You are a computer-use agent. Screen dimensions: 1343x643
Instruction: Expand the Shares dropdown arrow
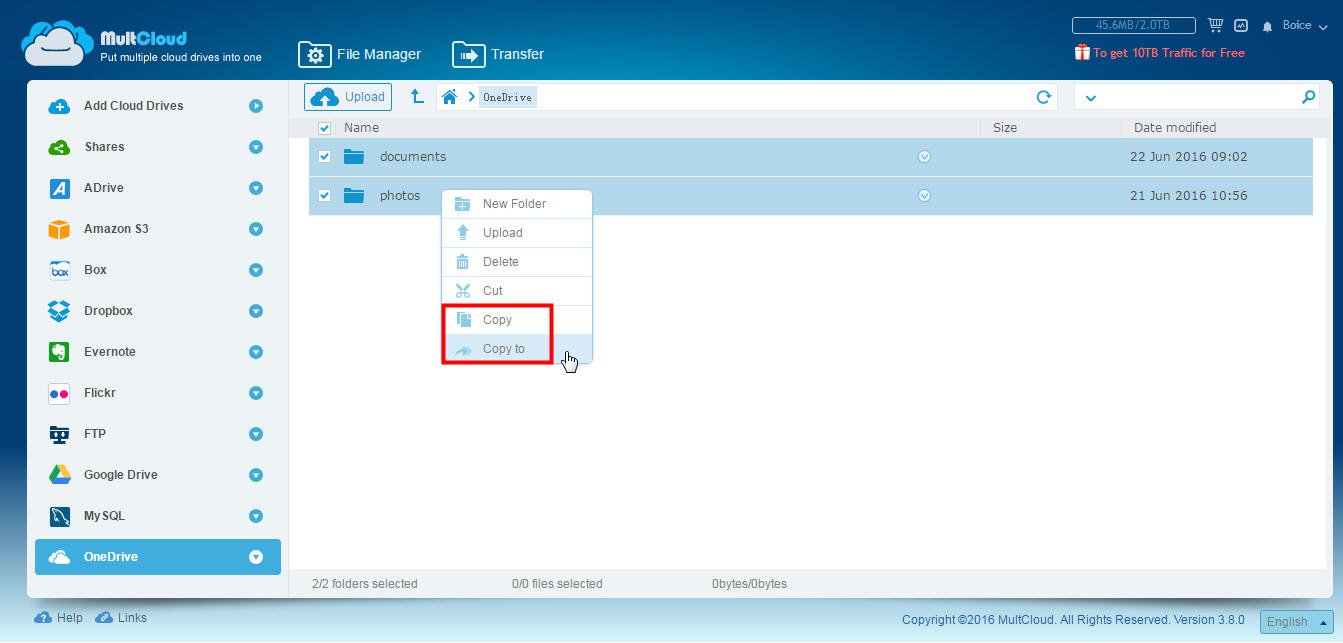click(256, 147)
